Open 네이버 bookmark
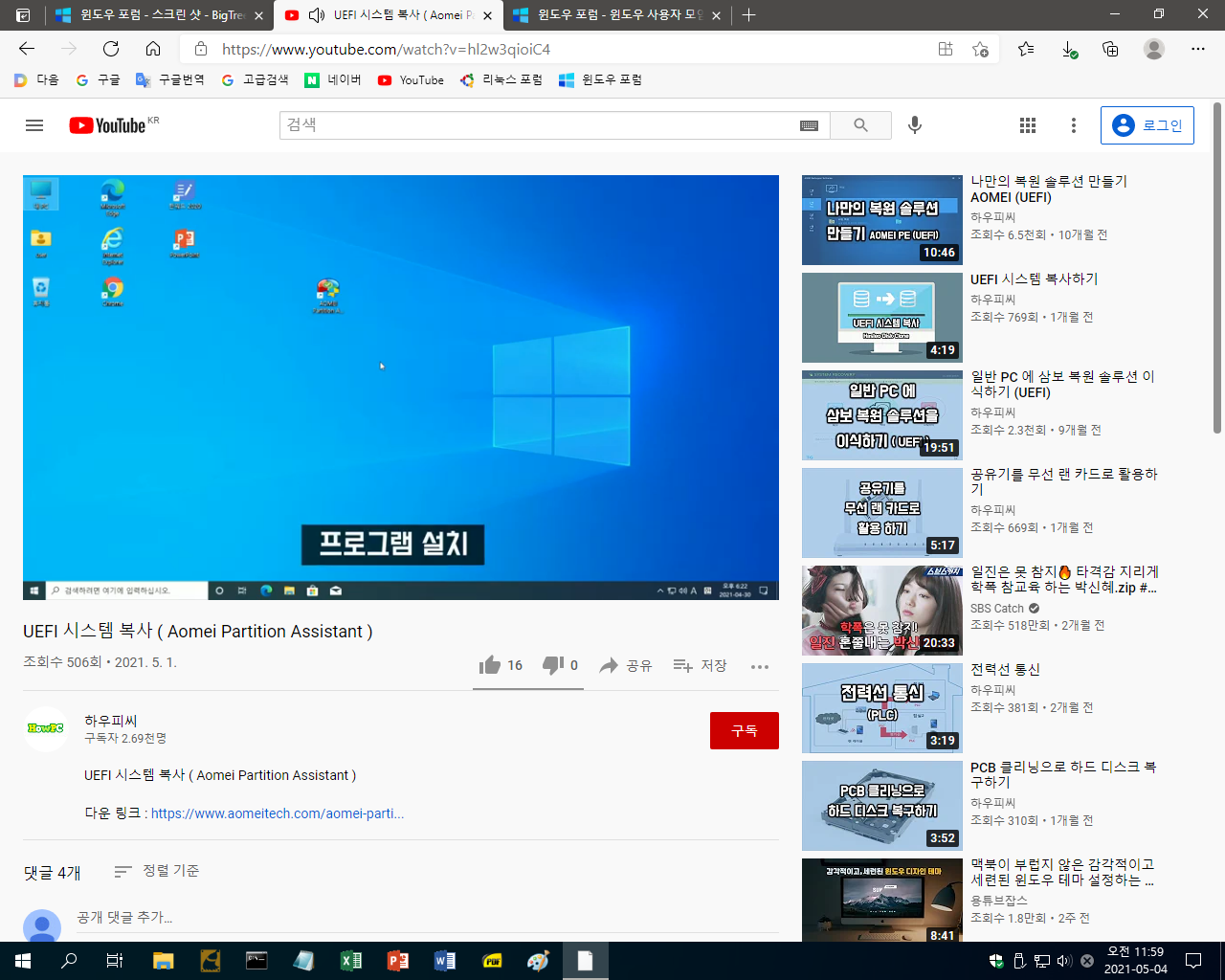Image resolution: width=1225 pixels, height=980 pixels. [x=333, y=80]
